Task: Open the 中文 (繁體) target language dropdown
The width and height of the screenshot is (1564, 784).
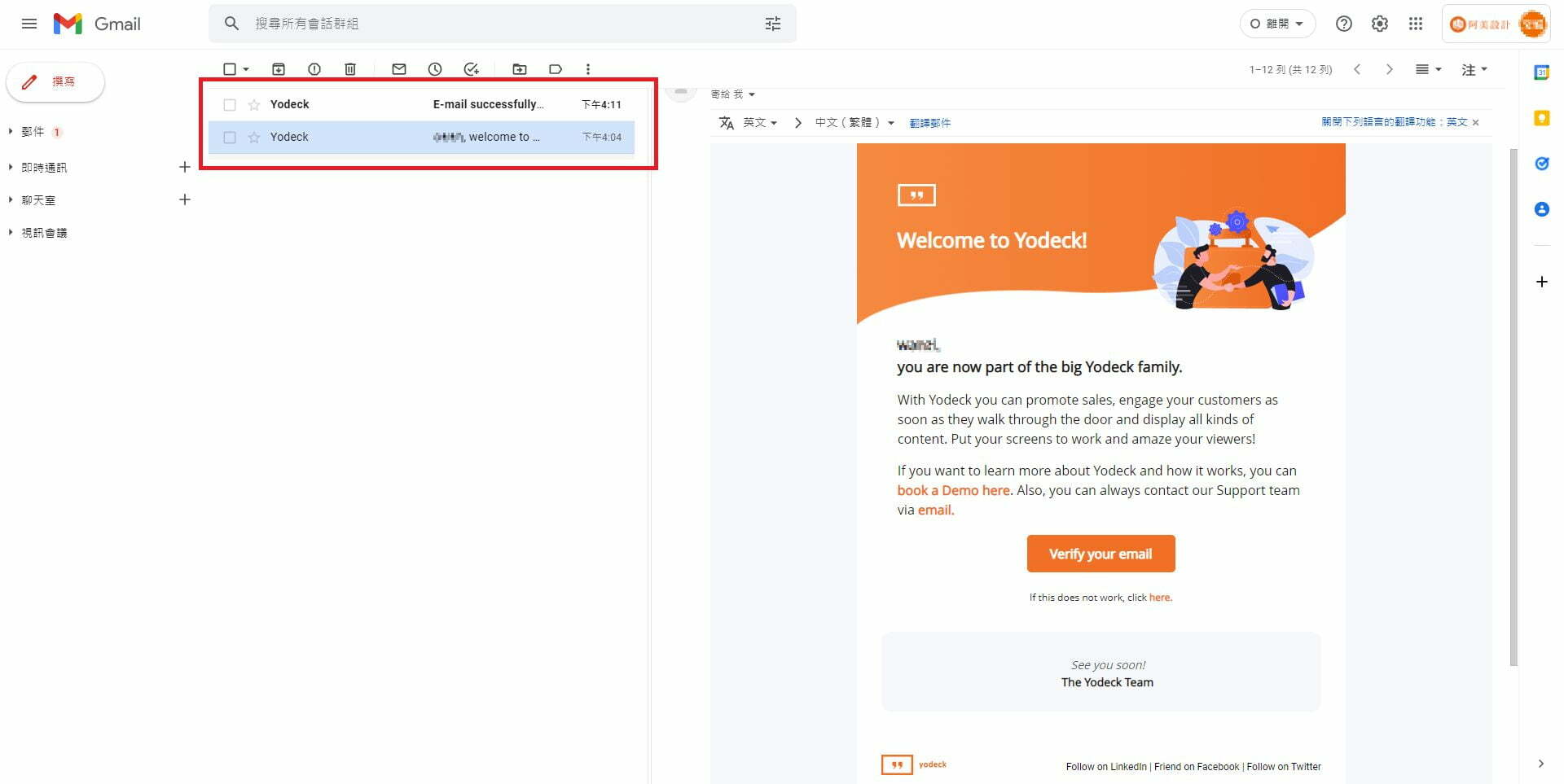Action: [854, 123]
